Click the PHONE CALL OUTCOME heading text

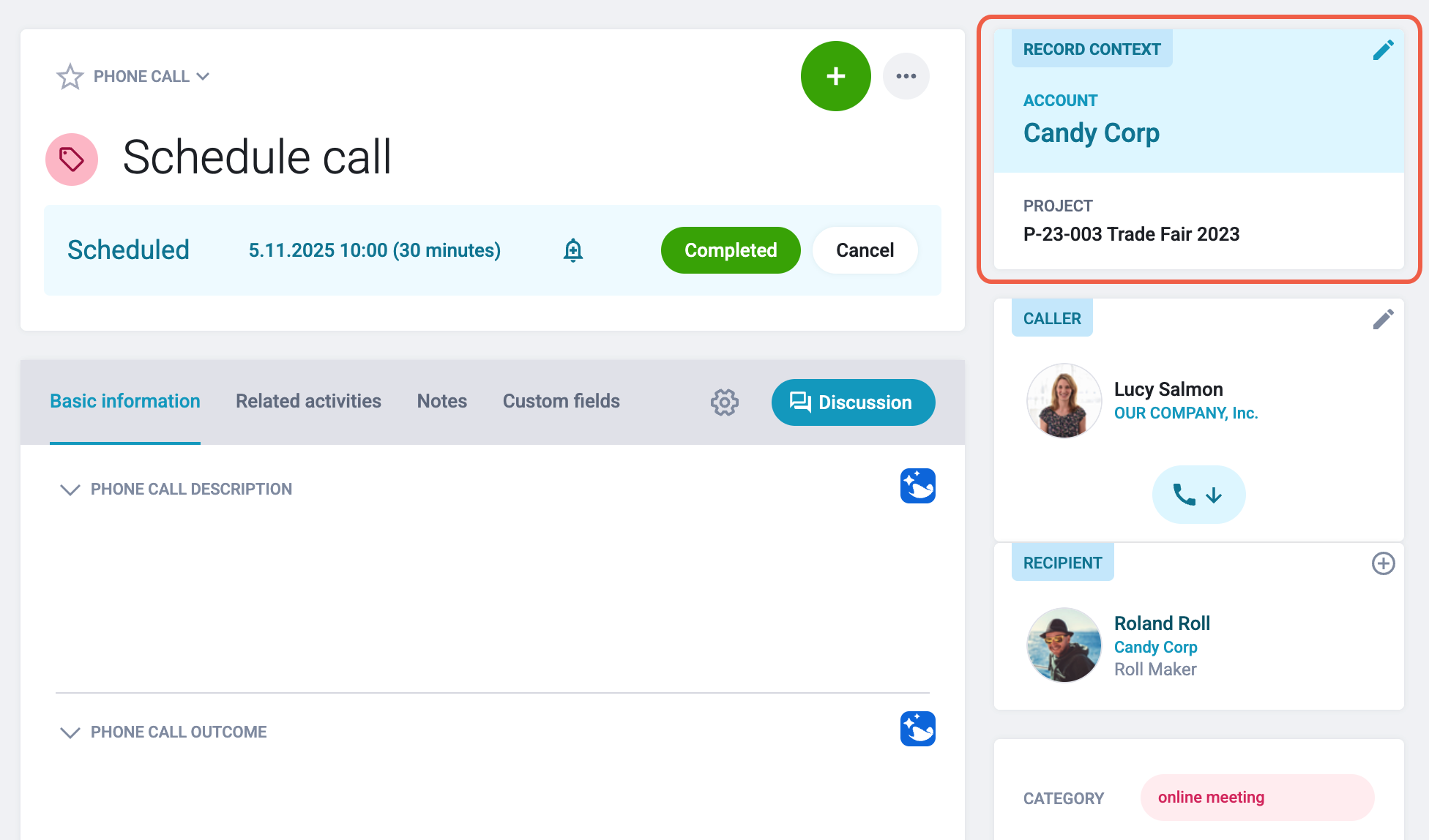point(179,732)
